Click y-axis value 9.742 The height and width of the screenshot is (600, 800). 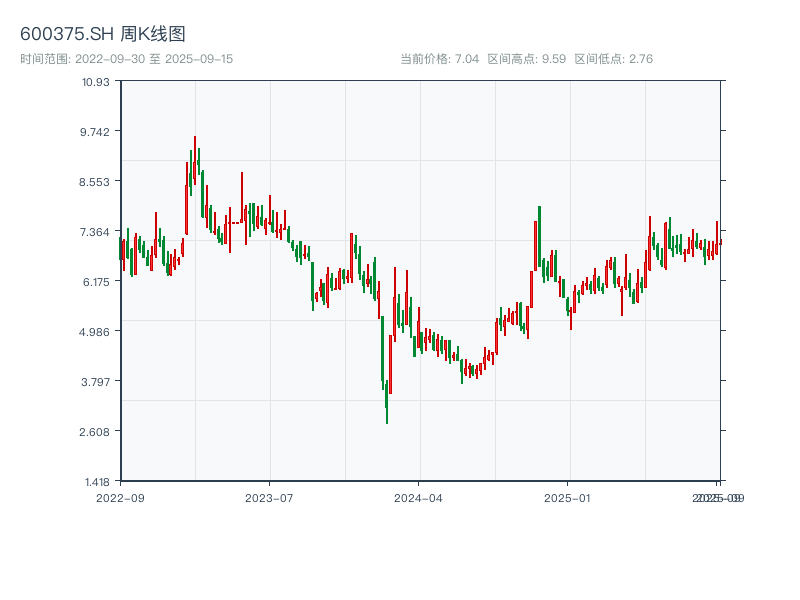94,132
